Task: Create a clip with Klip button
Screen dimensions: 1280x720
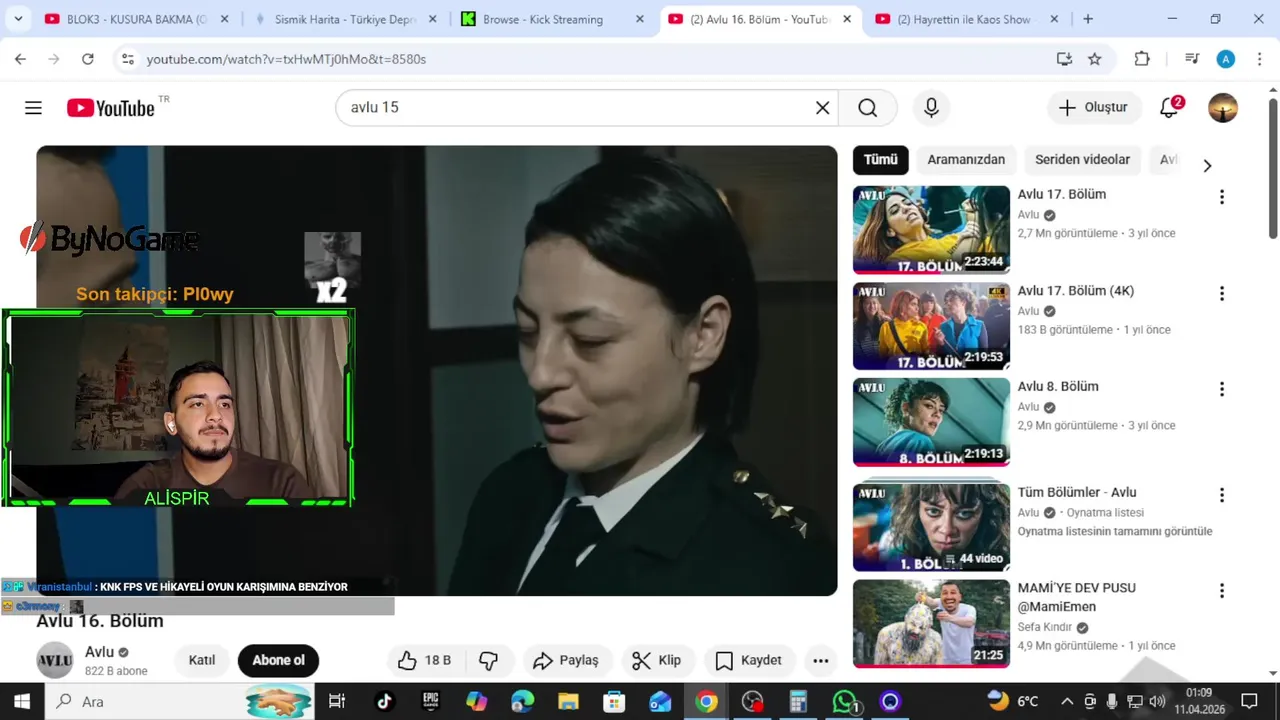Action: (657, 660)
